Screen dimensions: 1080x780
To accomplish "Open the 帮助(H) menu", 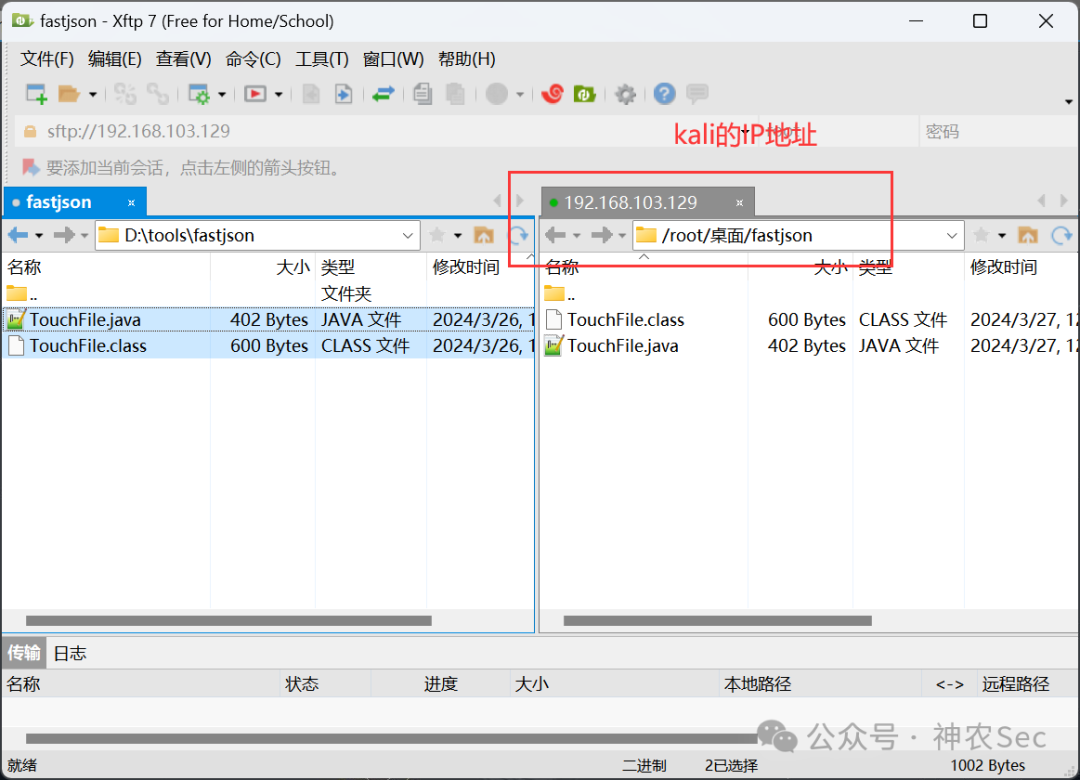I will (x=466, y=59).
